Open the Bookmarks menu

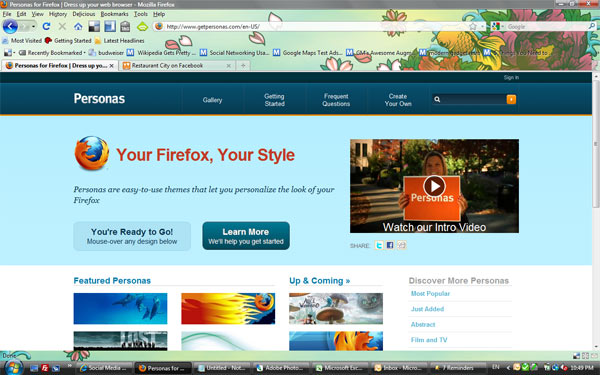coord(114,14)
